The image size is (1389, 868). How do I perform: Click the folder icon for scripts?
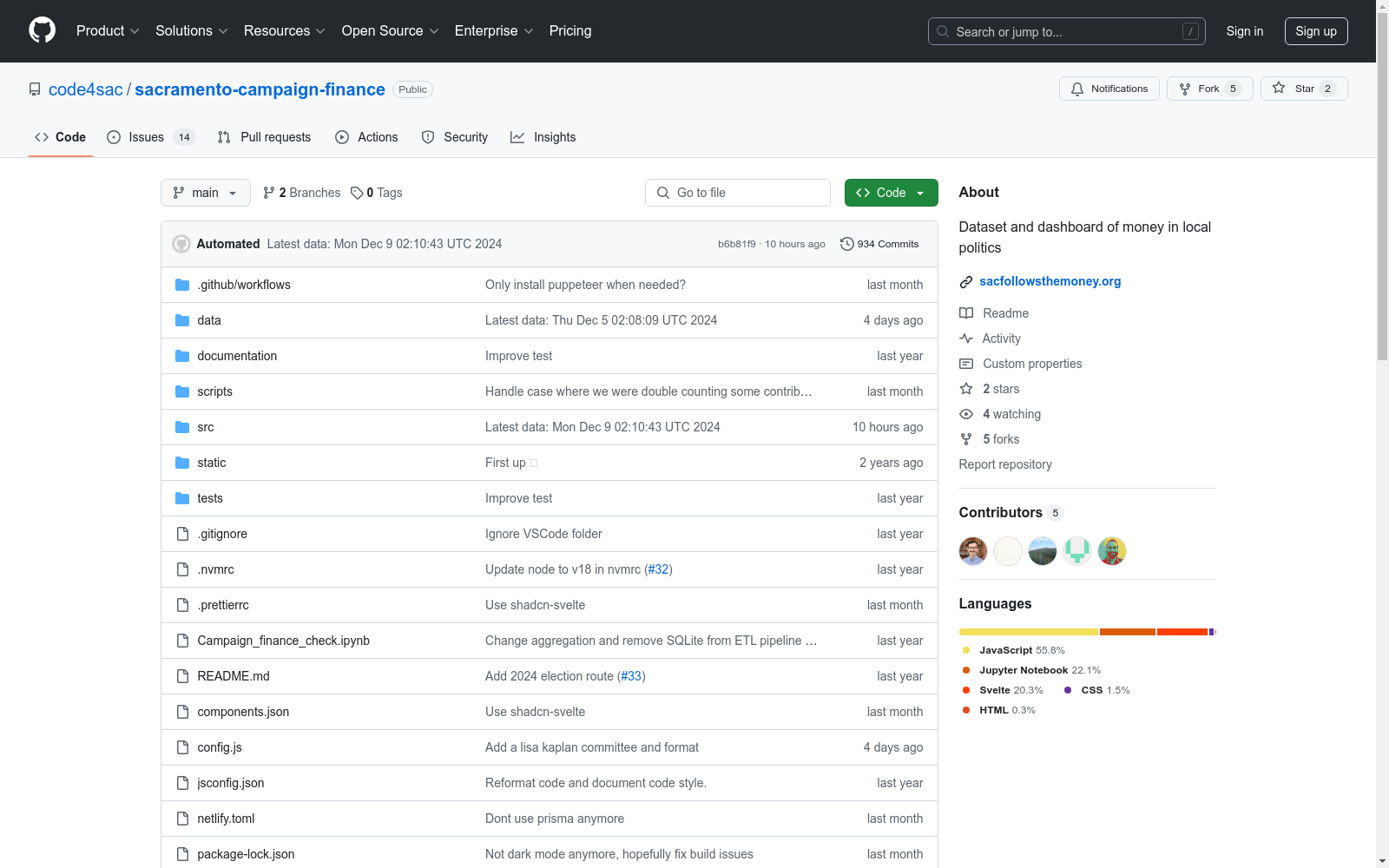(x=182, y=391)
